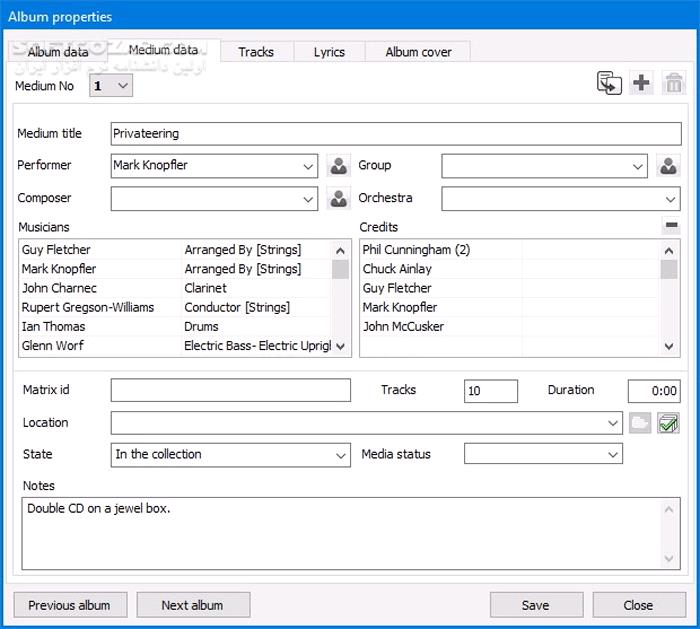Click the minus icon above Credits list

point(671,227)
